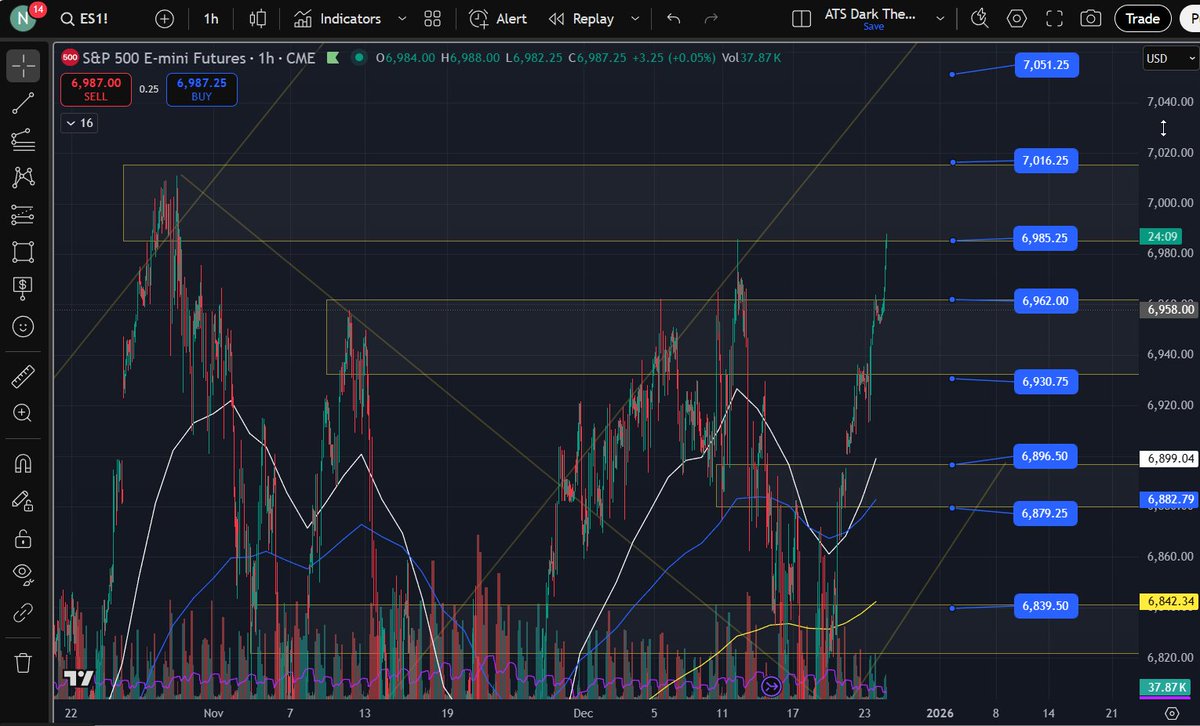Delete drawings with the trash icon
The image size is (1200, 726).
pyautogui.click(x=24, y=662)
